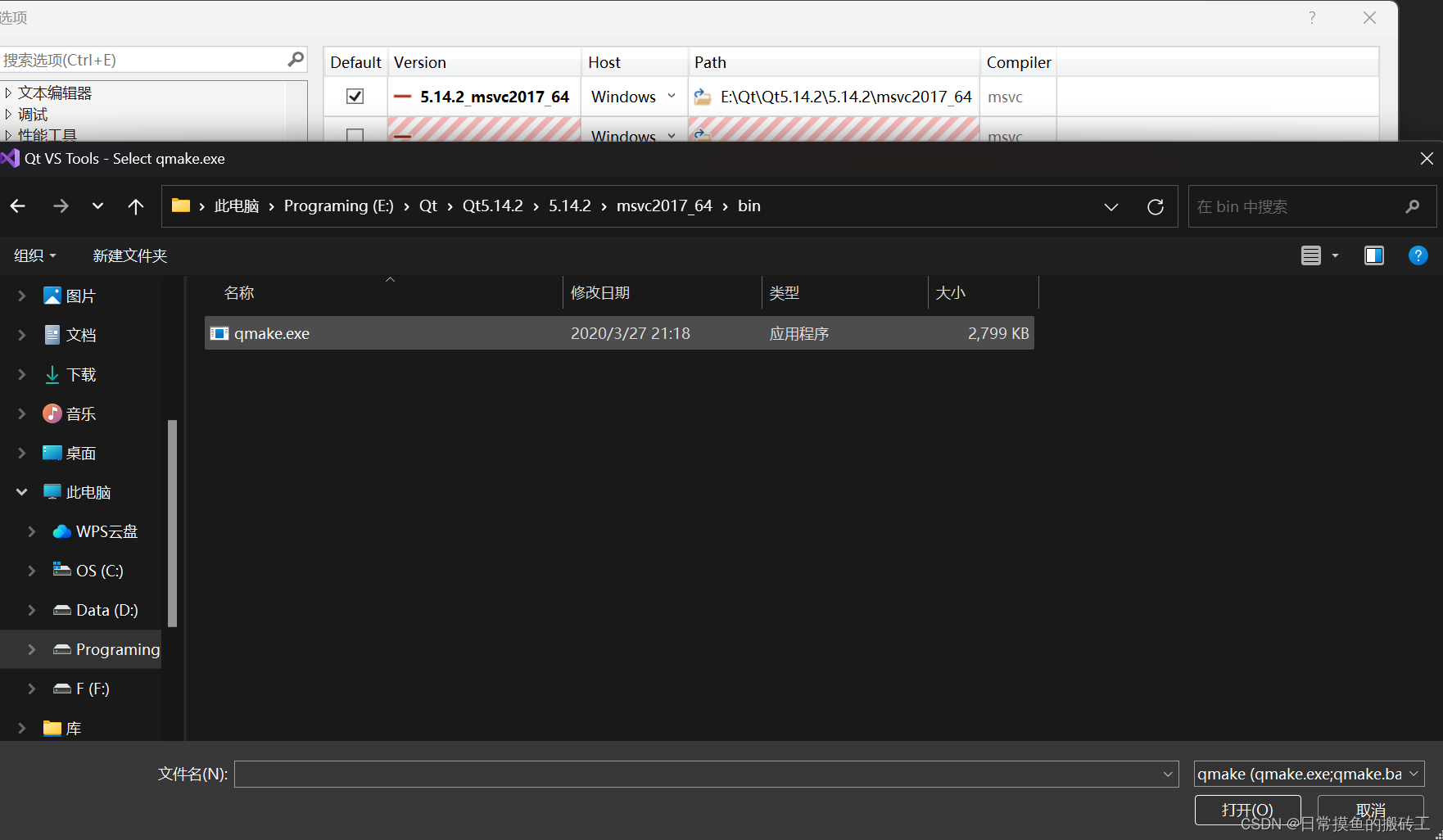Open the Host Windows dropdown
Viewport: 1443px width, 840px height.
point(672,96)
